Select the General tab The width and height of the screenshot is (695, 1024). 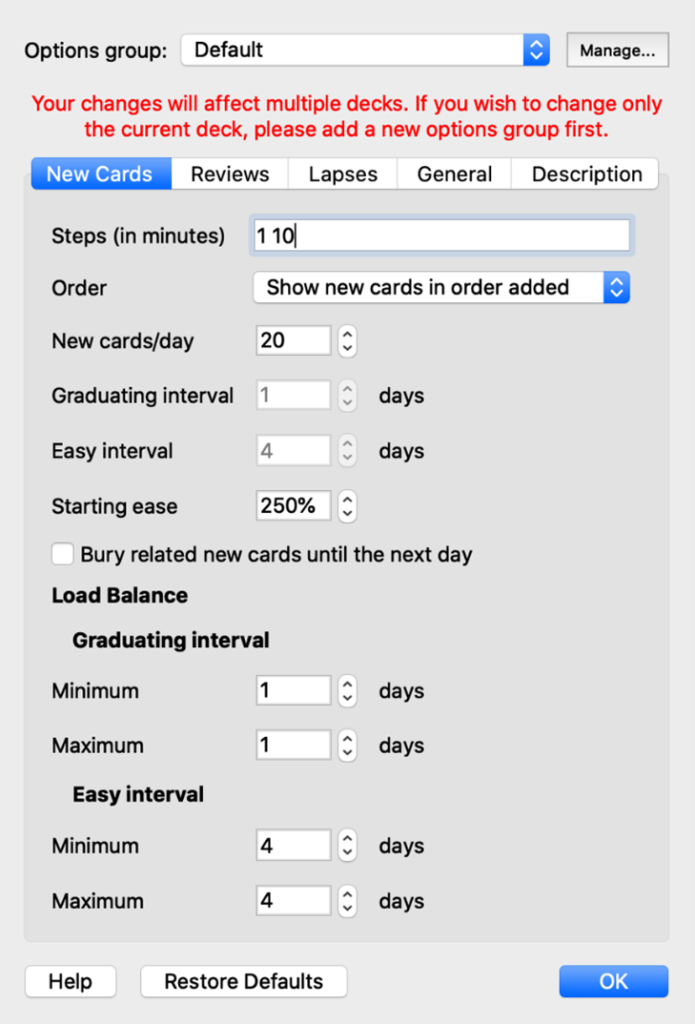[454, 174]
